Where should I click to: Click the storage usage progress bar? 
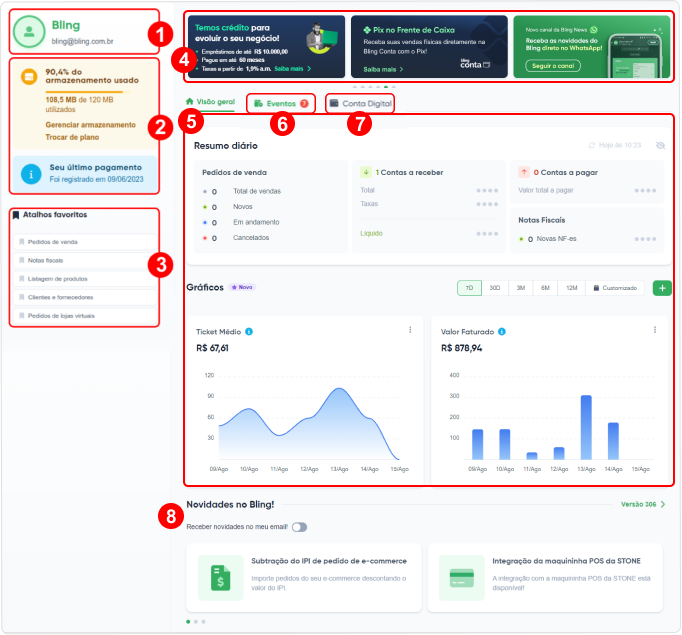88,92
